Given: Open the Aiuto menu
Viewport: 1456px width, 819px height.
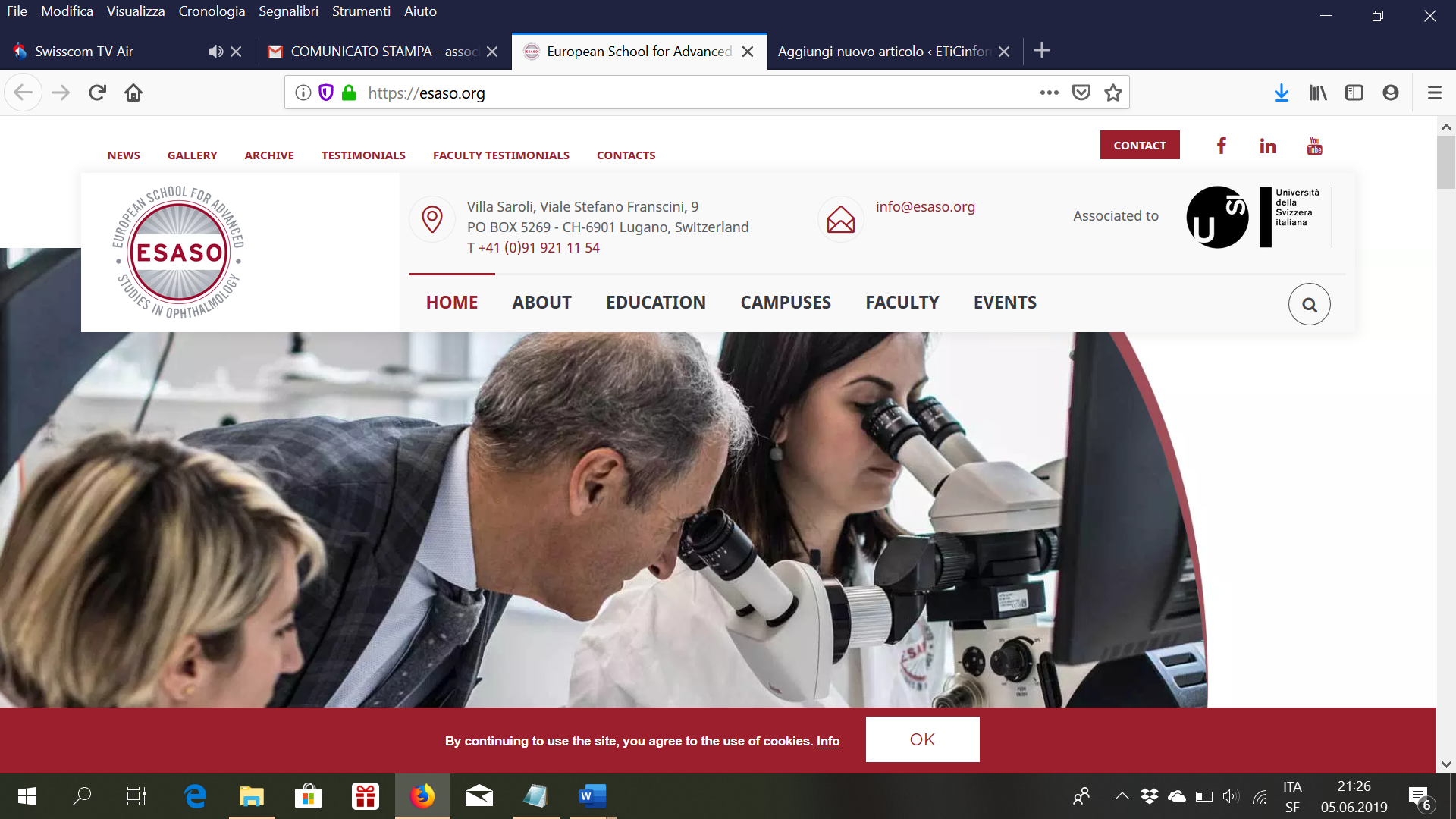Looking at the screenshot, I should pos(420,11).
